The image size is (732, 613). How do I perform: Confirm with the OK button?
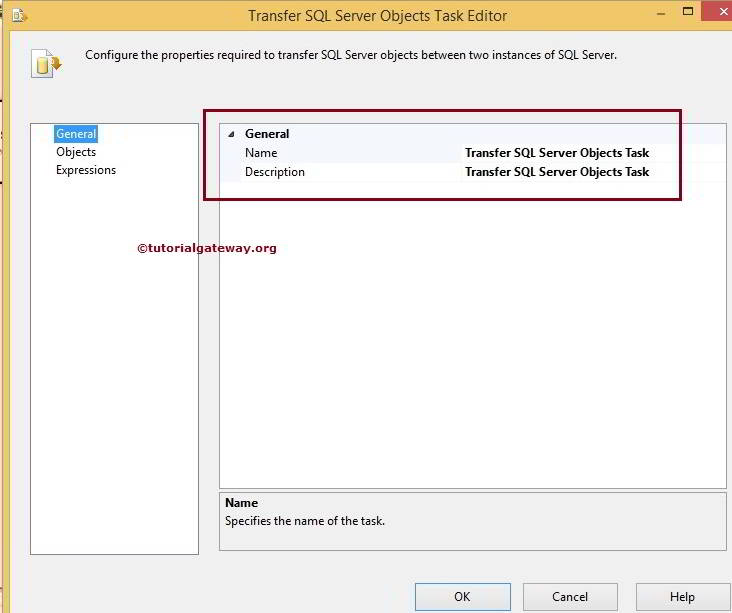pos(463,597)
